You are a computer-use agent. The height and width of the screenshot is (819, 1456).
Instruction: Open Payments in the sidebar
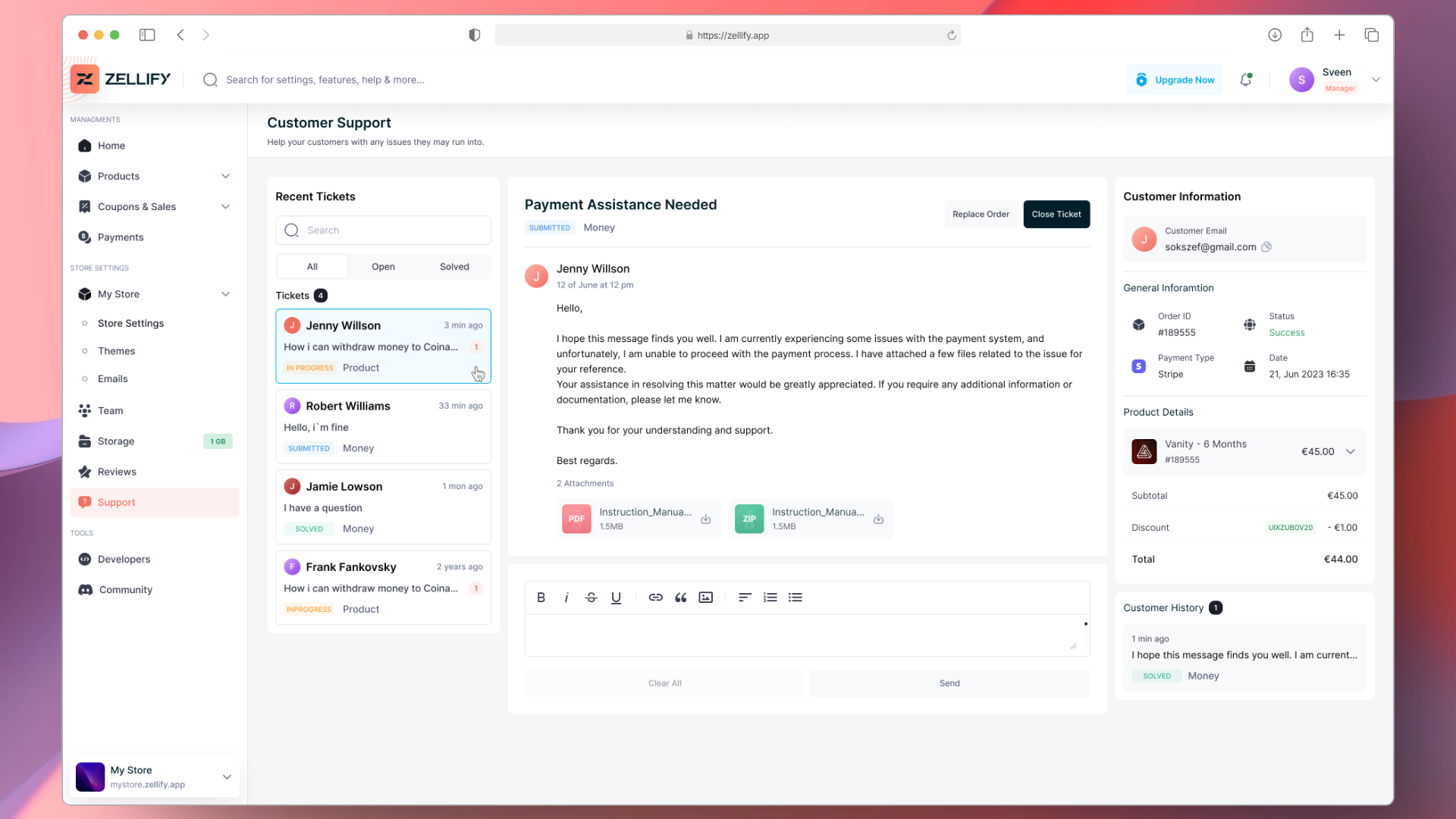pos(155,237)
